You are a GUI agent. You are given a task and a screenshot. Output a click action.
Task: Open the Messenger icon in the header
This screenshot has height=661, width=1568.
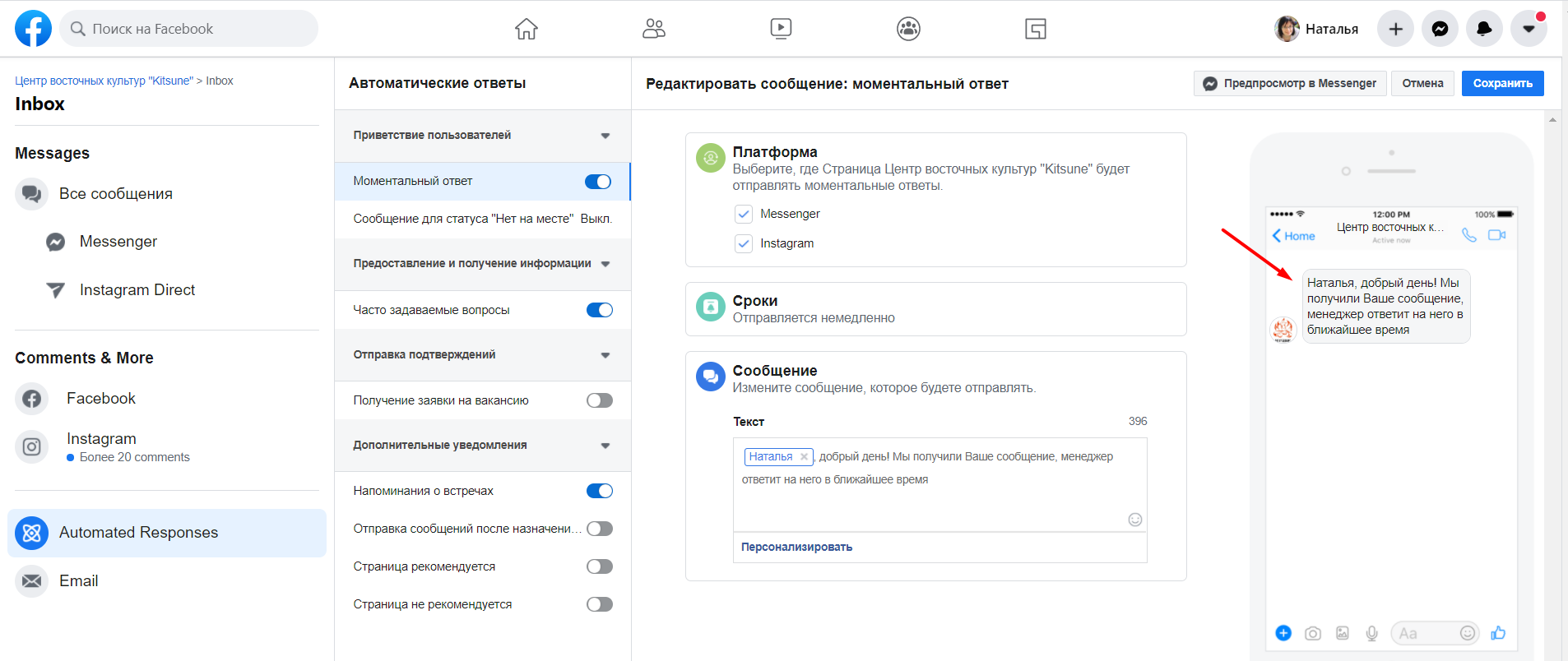[1440, 29]
